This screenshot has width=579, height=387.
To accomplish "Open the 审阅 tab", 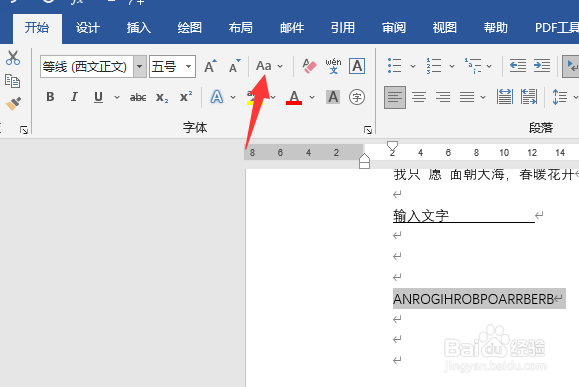I will tap(394, 28).
